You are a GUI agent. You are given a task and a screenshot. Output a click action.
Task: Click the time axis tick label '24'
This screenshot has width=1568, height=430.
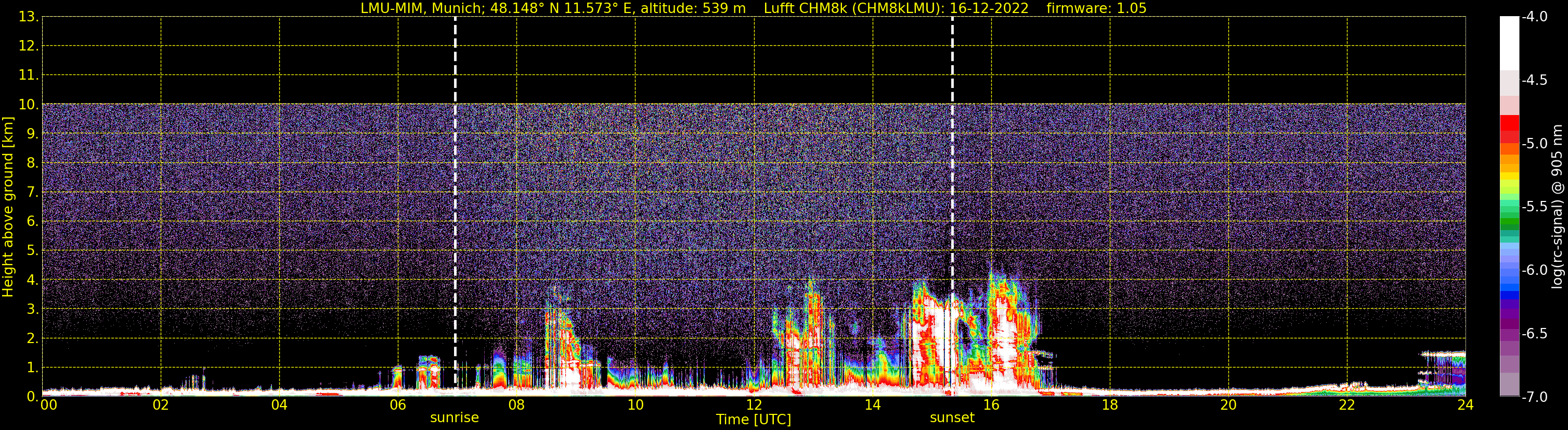click(x=1466, y=405)
